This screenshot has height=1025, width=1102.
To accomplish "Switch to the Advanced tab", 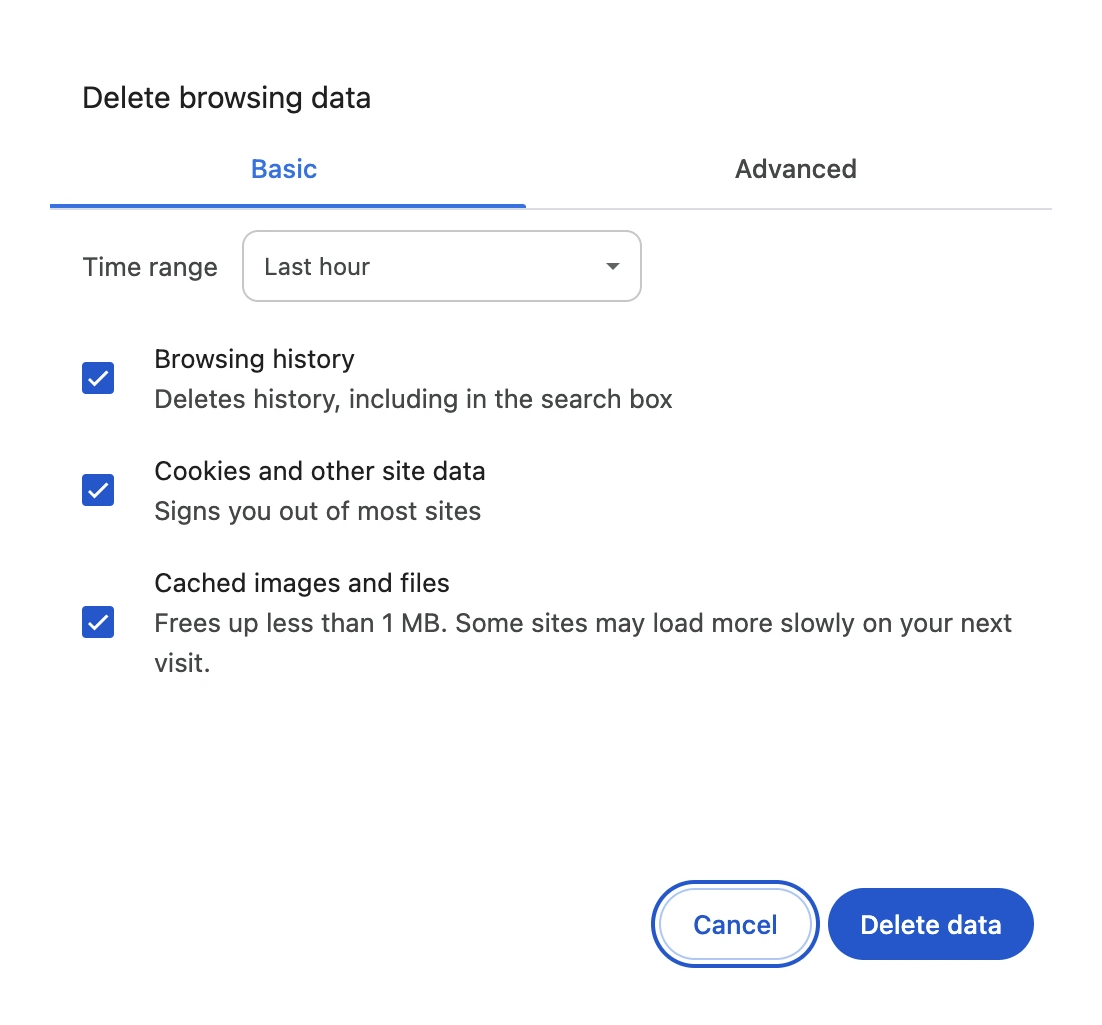I will (795, 169).
